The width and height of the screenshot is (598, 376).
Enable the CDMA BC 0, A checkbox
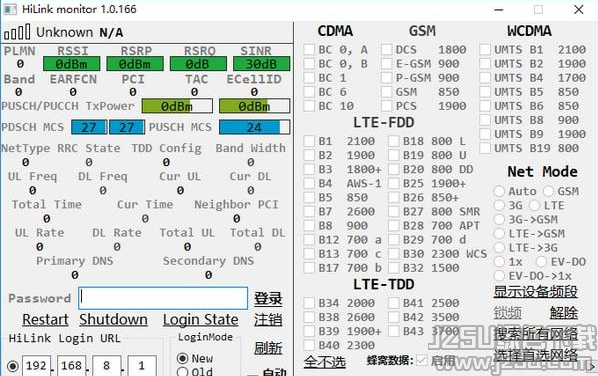click(309, 50)
